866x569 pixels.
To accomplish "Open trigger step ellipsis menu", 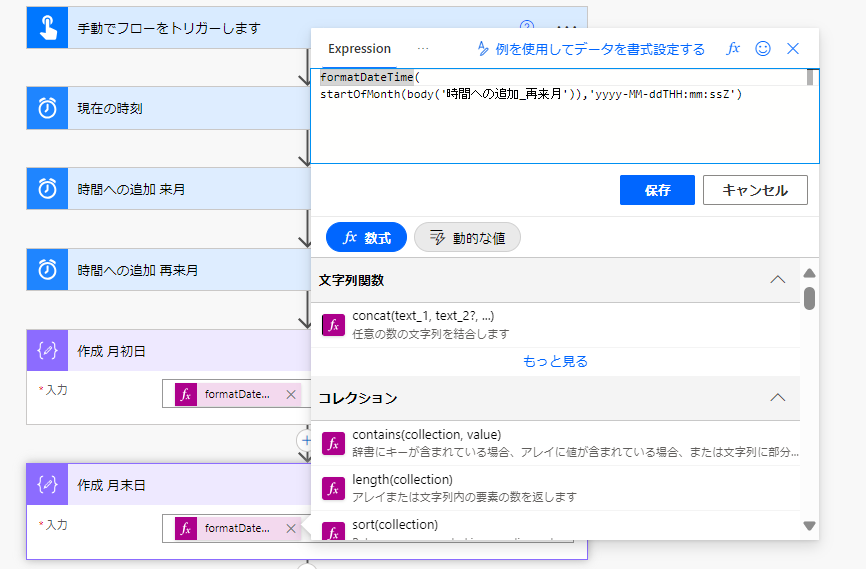I will tap(567, 25).
